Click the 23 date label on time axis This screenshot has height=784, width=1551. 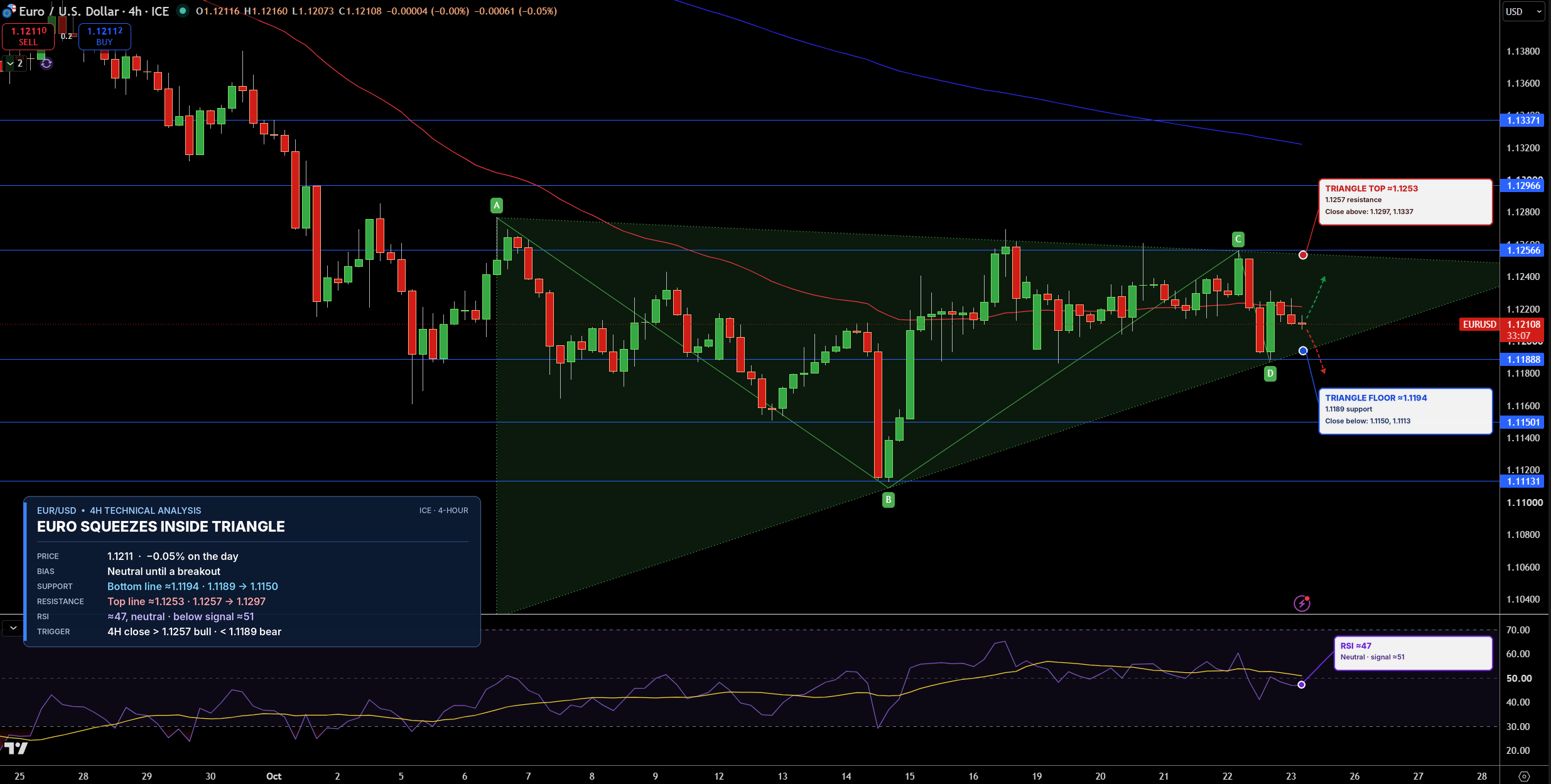pos(1291,776)
